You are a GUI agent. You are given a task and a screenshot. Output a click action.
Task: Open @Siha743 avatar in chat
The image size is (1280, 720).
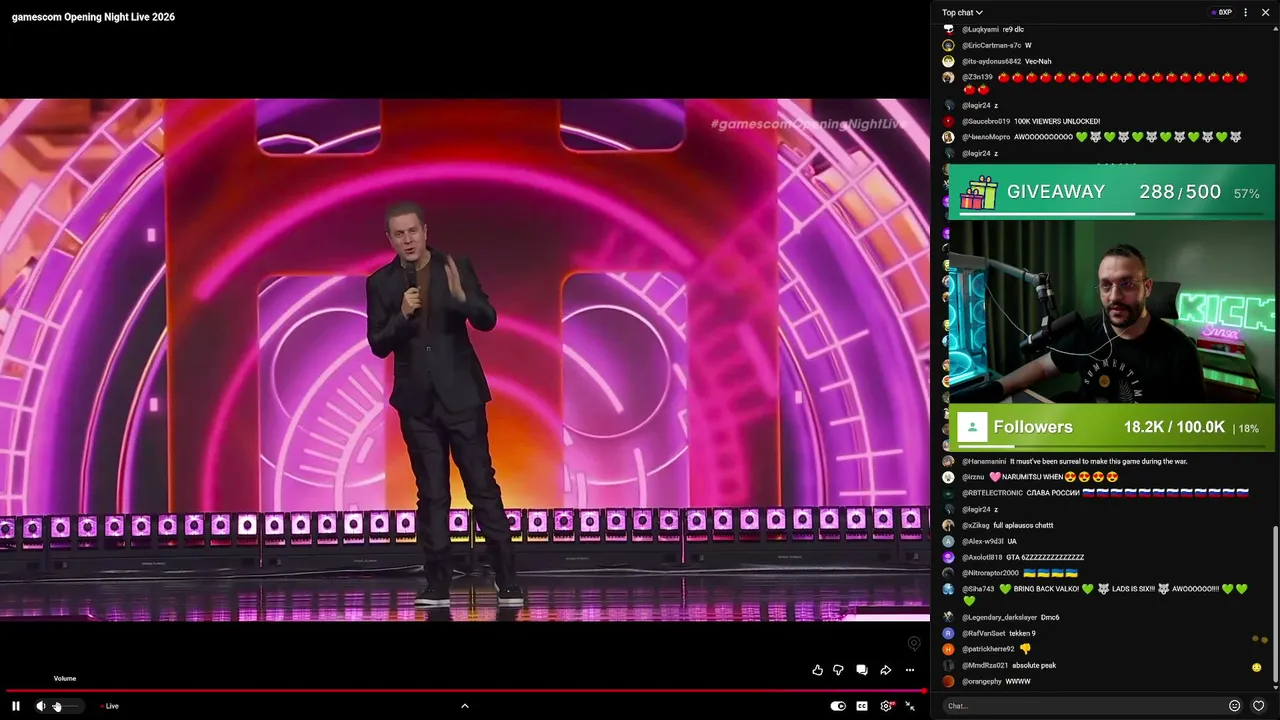(948, 589)
